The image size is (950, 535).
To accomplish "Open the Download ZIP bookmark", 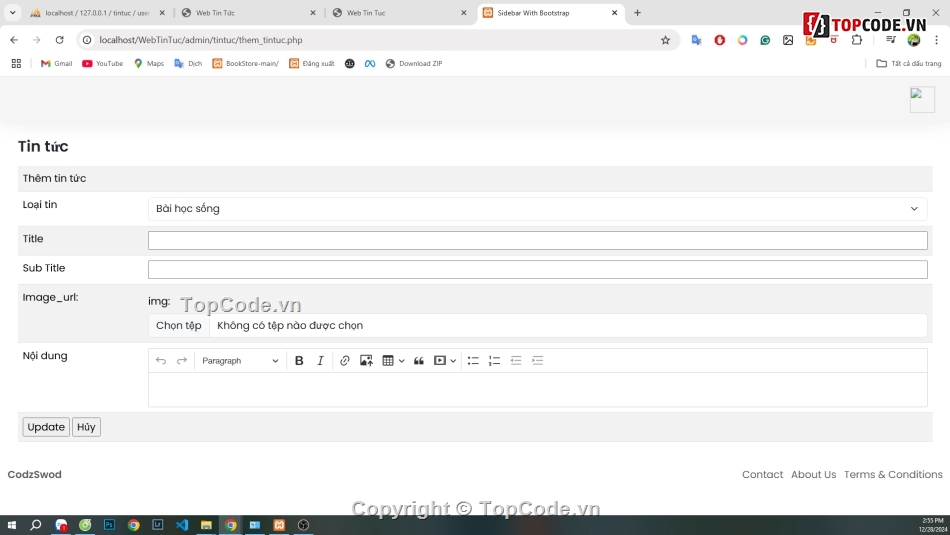I will coord(414,64).
